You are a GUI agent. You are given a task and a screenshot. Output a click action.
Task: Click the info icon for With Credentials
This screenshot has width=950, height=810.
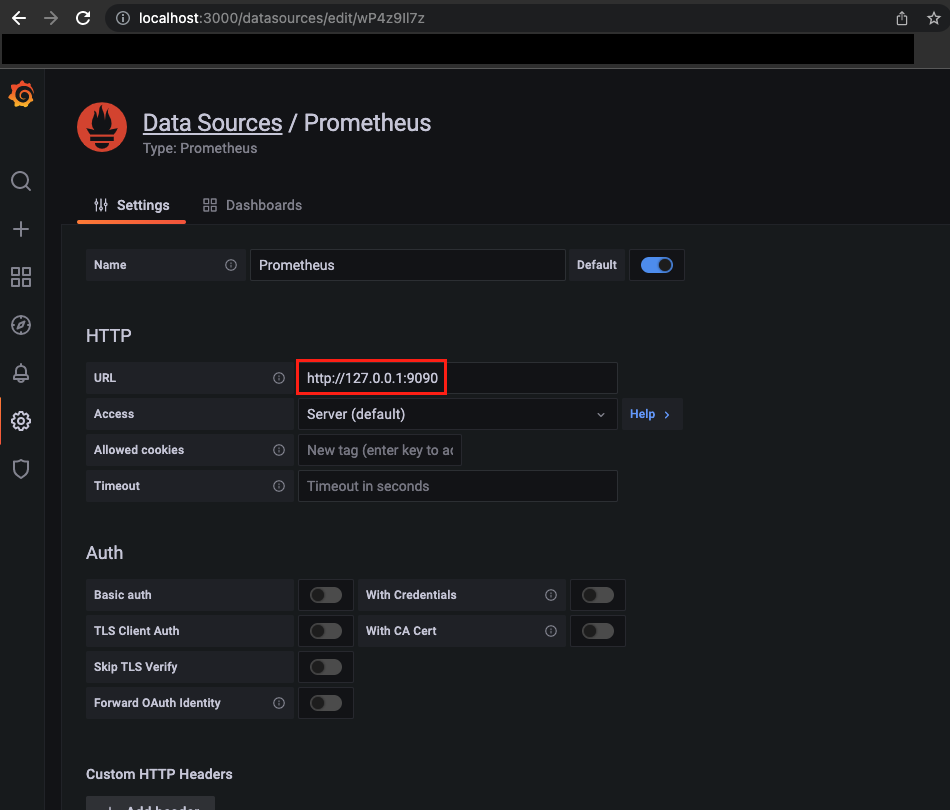[x=551, y=595]
